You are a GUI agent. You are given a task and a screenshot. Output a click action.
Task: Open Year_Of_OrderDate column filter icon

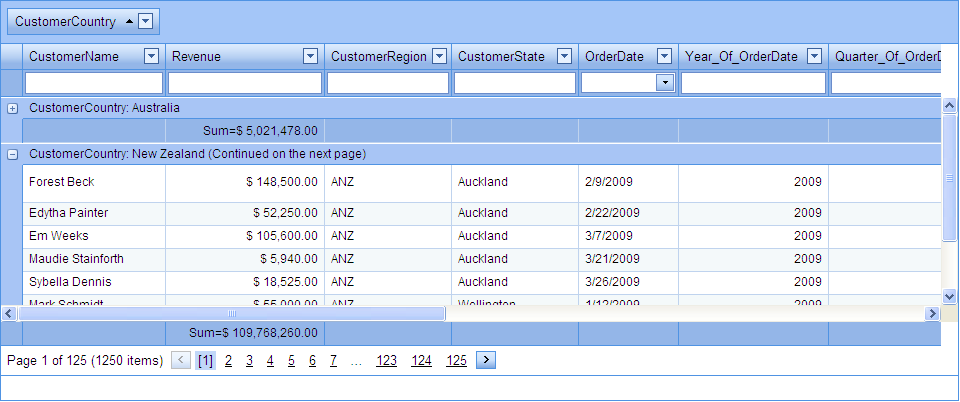click(x=815, y=57)
